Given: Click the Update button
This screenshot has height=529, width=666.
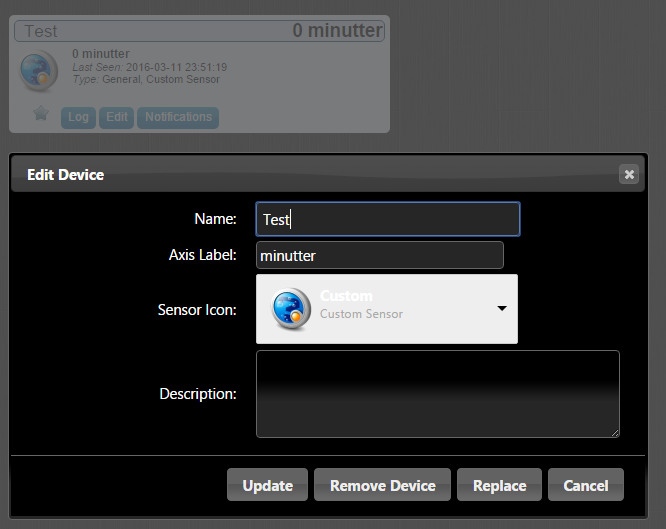Looking at the screenshot, I should point(268,485).
